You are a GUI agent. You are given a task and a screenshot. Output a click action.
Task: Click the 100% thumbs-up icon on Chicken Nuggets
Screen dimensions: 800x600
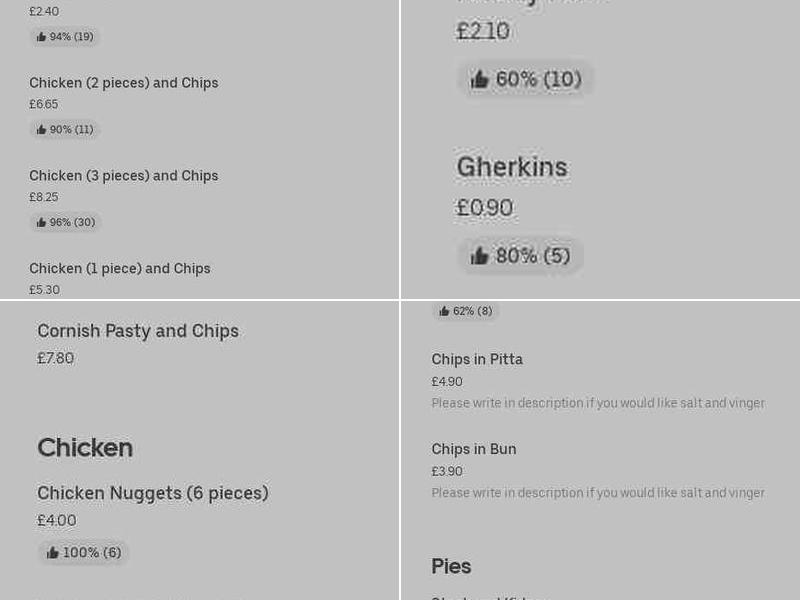pos(52,552)
